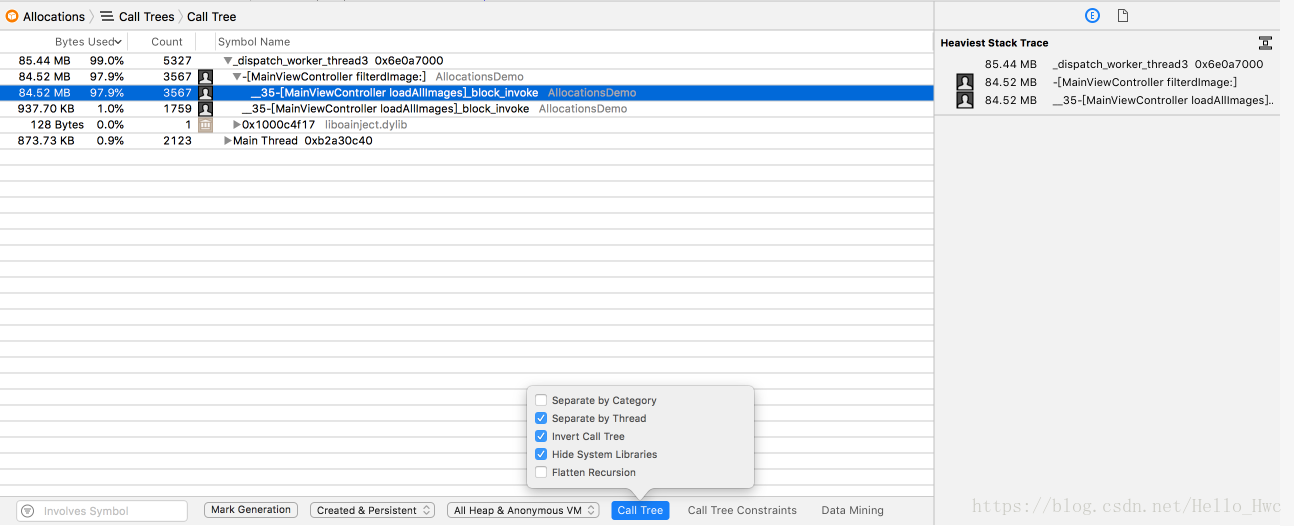Click AllocationsDemo label on the filterdImage: row
Screen dimensions: 1294x526
479,77
